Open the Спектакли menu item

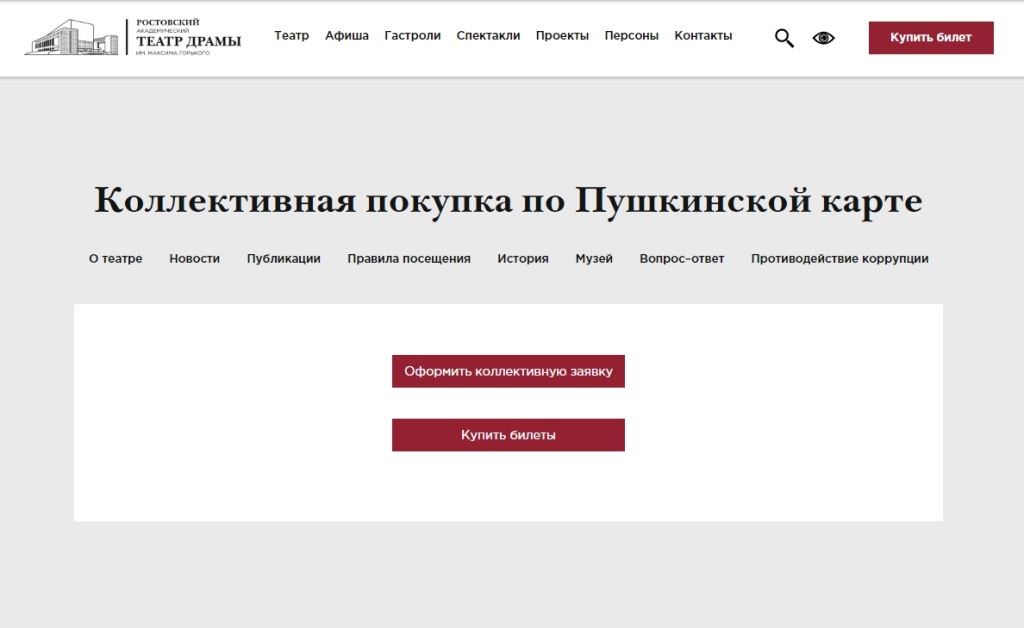point(488,36)
